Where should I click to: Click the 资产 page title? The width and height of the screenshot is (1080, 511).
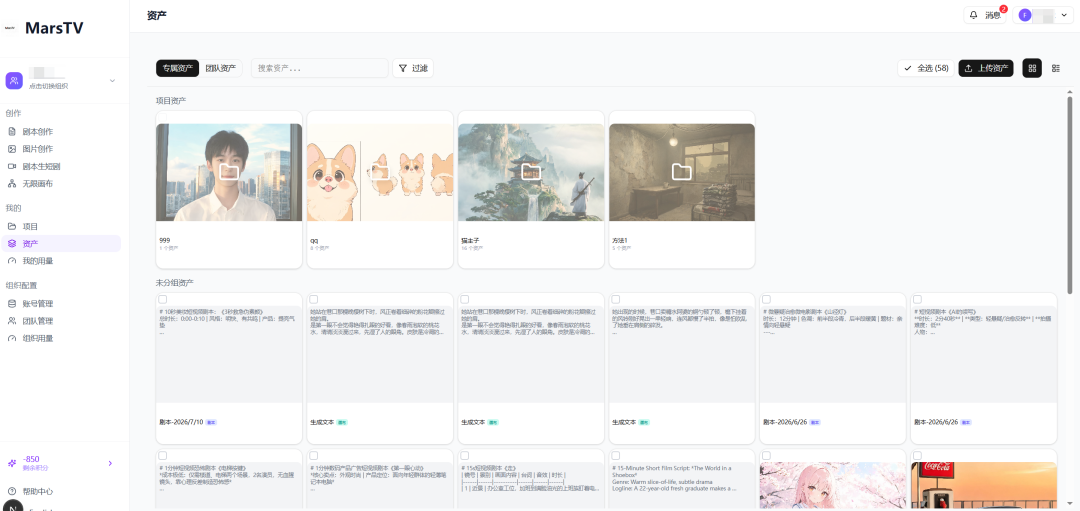point(156,15)
